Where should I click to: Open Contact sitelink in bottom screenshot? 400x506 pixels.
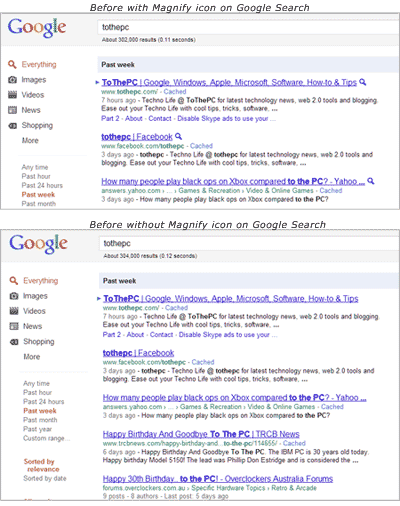[x=161, y=335]
